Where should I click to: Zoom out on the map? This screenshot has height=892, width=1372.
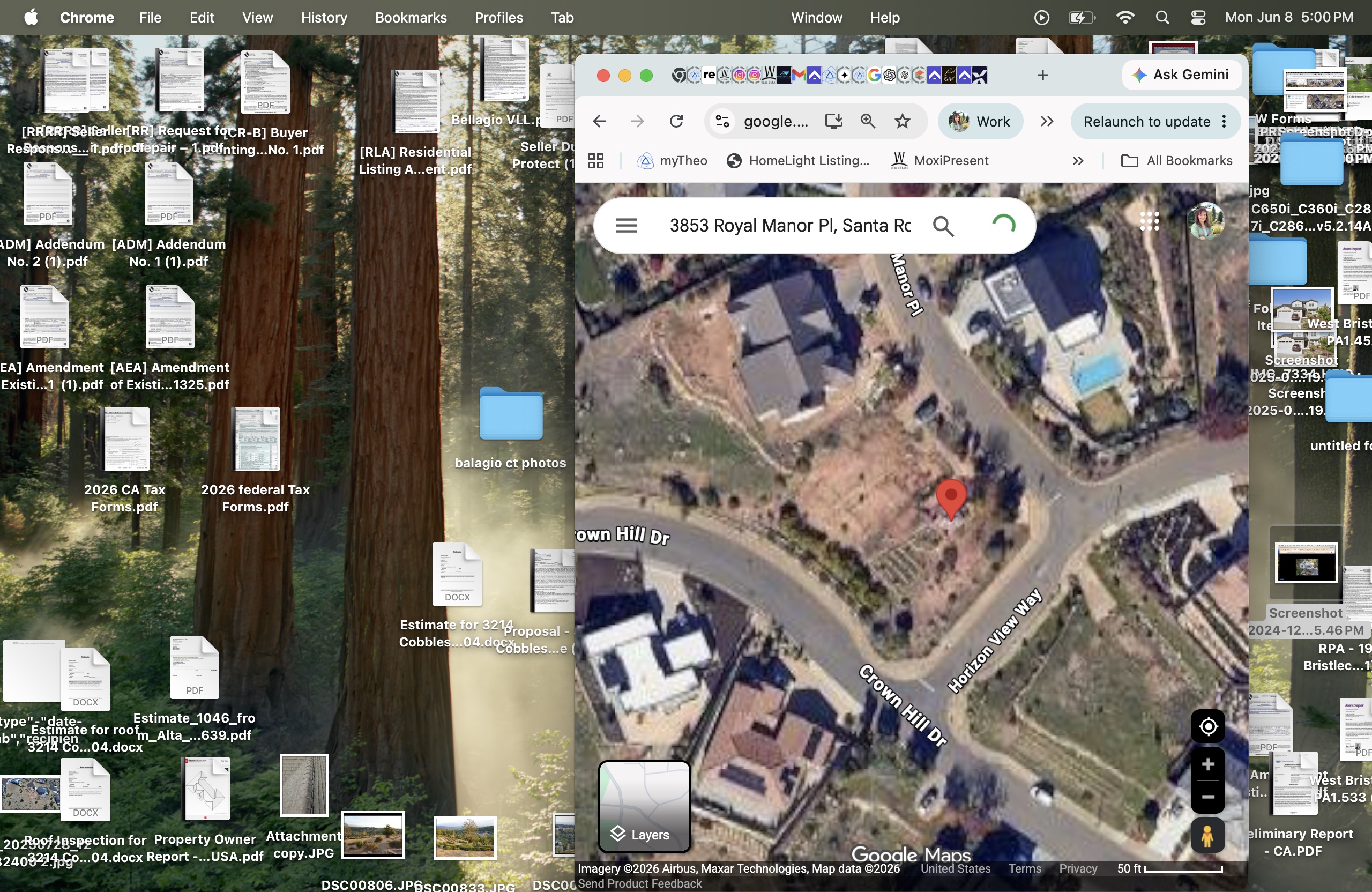[x=1207, y=797]
